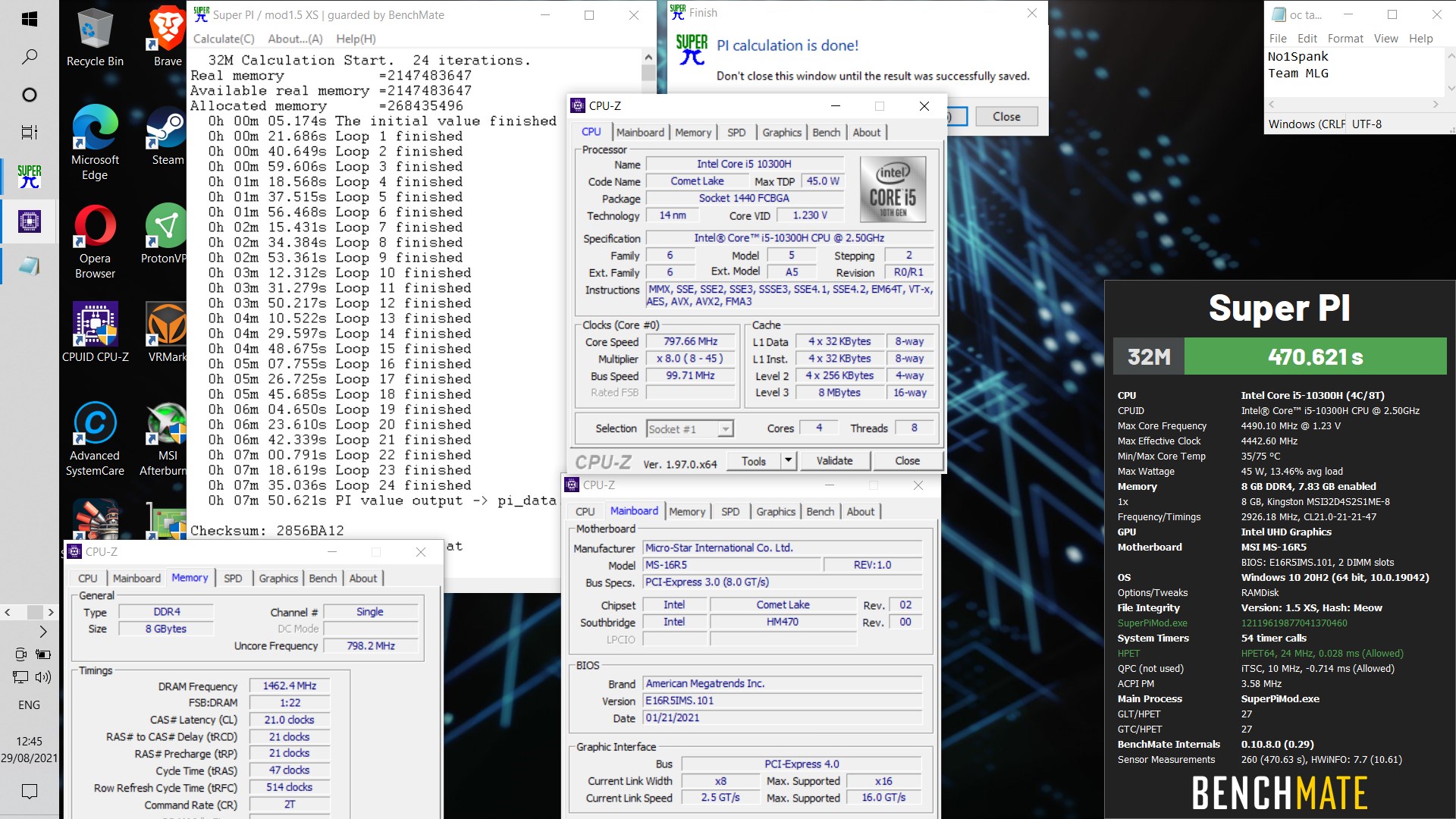Viewport: 1456px width, 819px height.
Task: Open the notification center icon
Action: [29, 792]
